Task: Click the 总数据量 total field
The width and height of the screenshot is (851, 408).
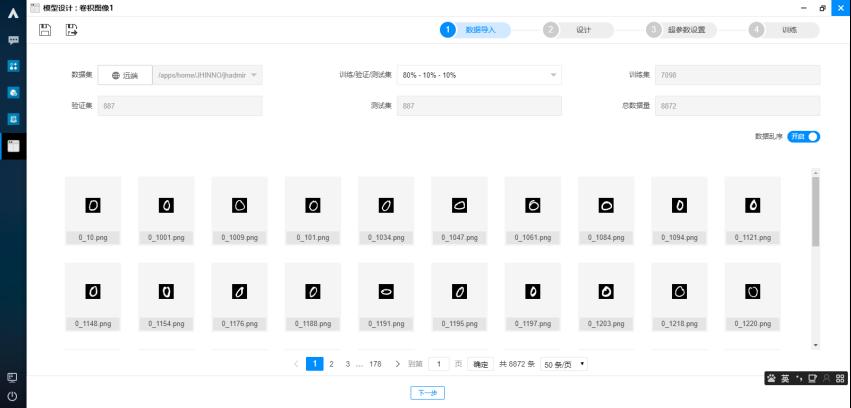Action: point(738,106)
